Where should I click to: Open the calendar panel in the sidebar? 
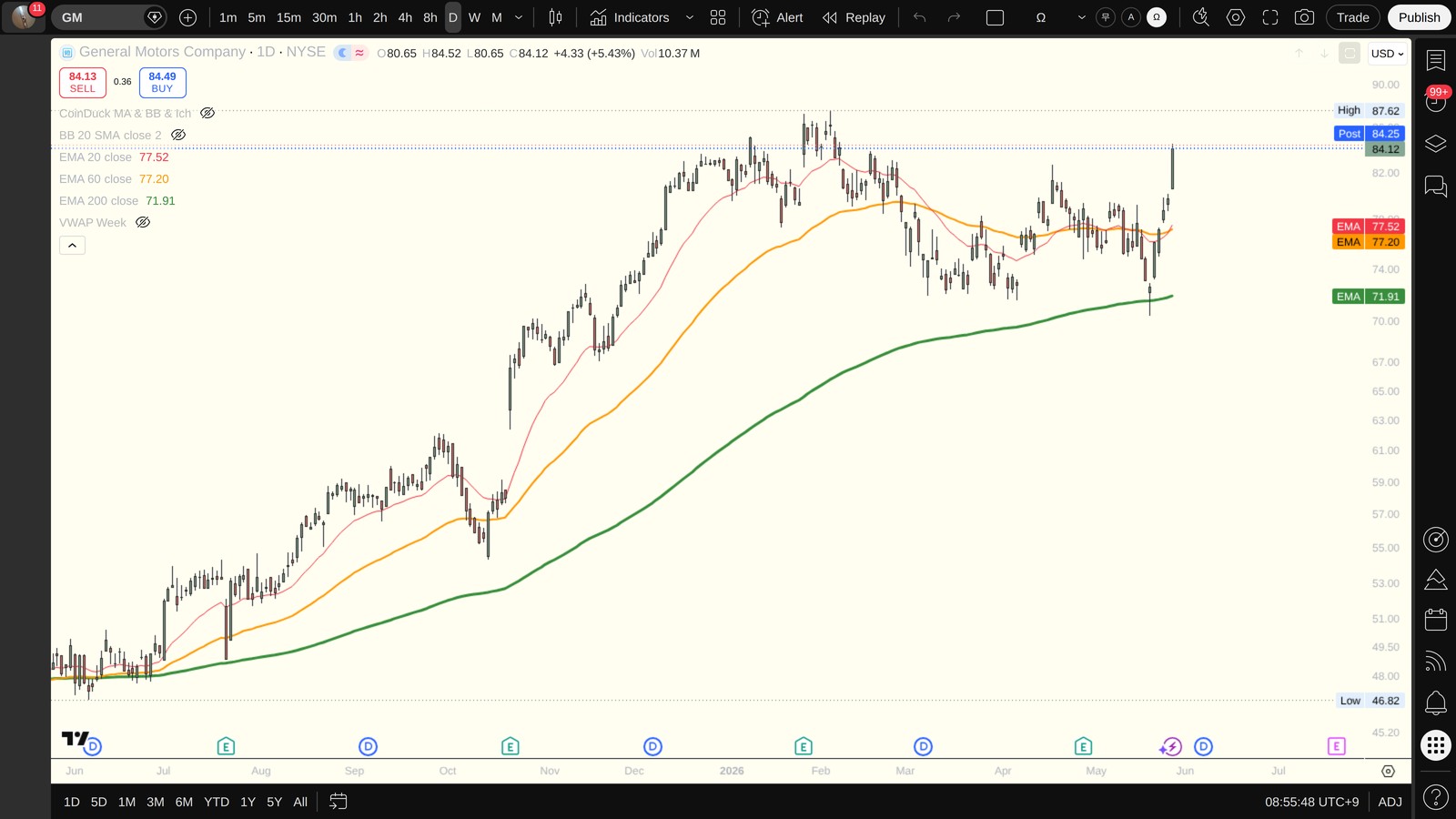pyautogui.click(x=1436, y=620)
